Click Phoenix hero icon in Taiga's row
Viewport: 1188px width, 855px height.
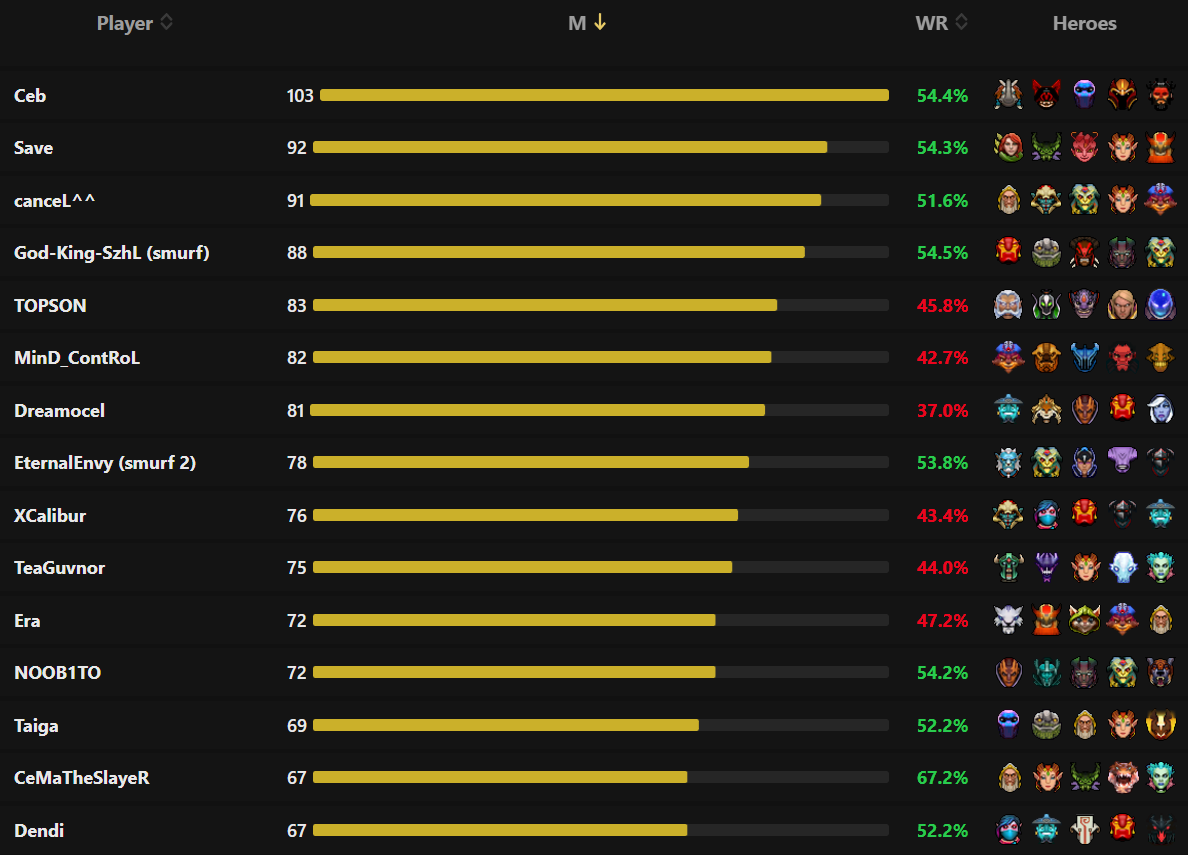[1161, 725]
